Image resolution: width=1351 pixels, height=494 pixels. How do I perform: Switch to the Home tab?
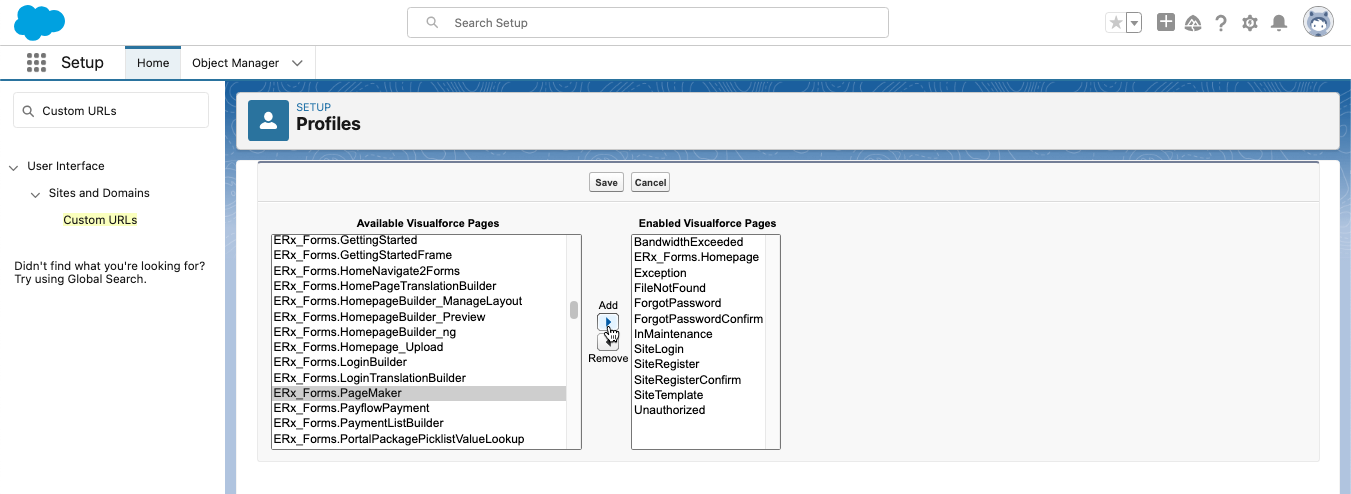tap(153, 63)
